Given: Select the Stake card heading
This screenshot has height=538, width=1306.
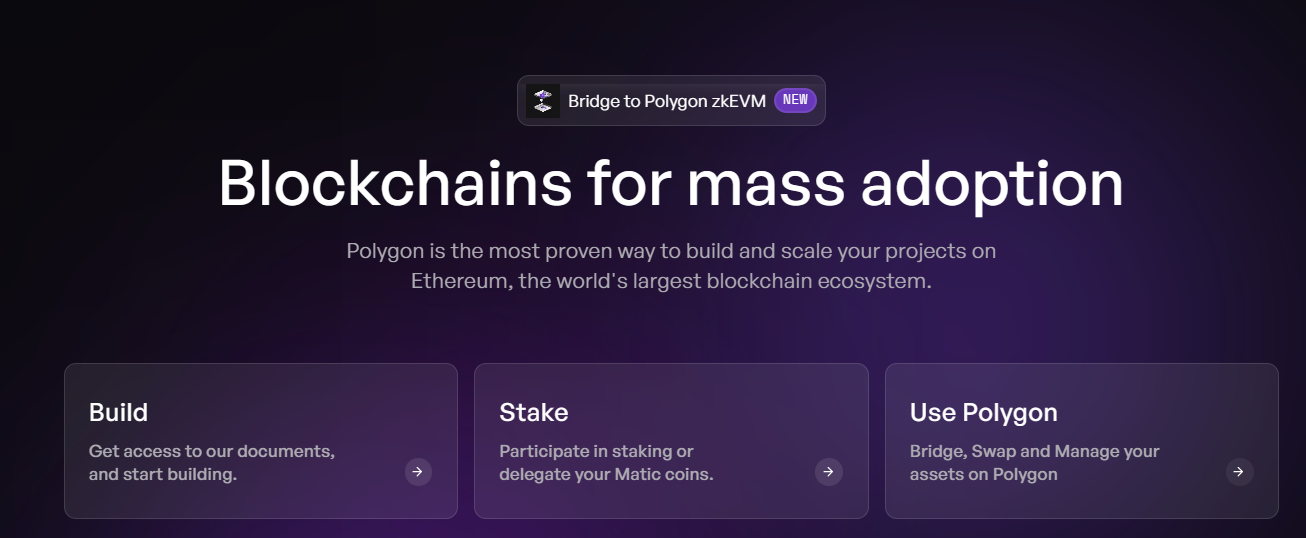Looking at the screenshot, I should pos(533,412).
